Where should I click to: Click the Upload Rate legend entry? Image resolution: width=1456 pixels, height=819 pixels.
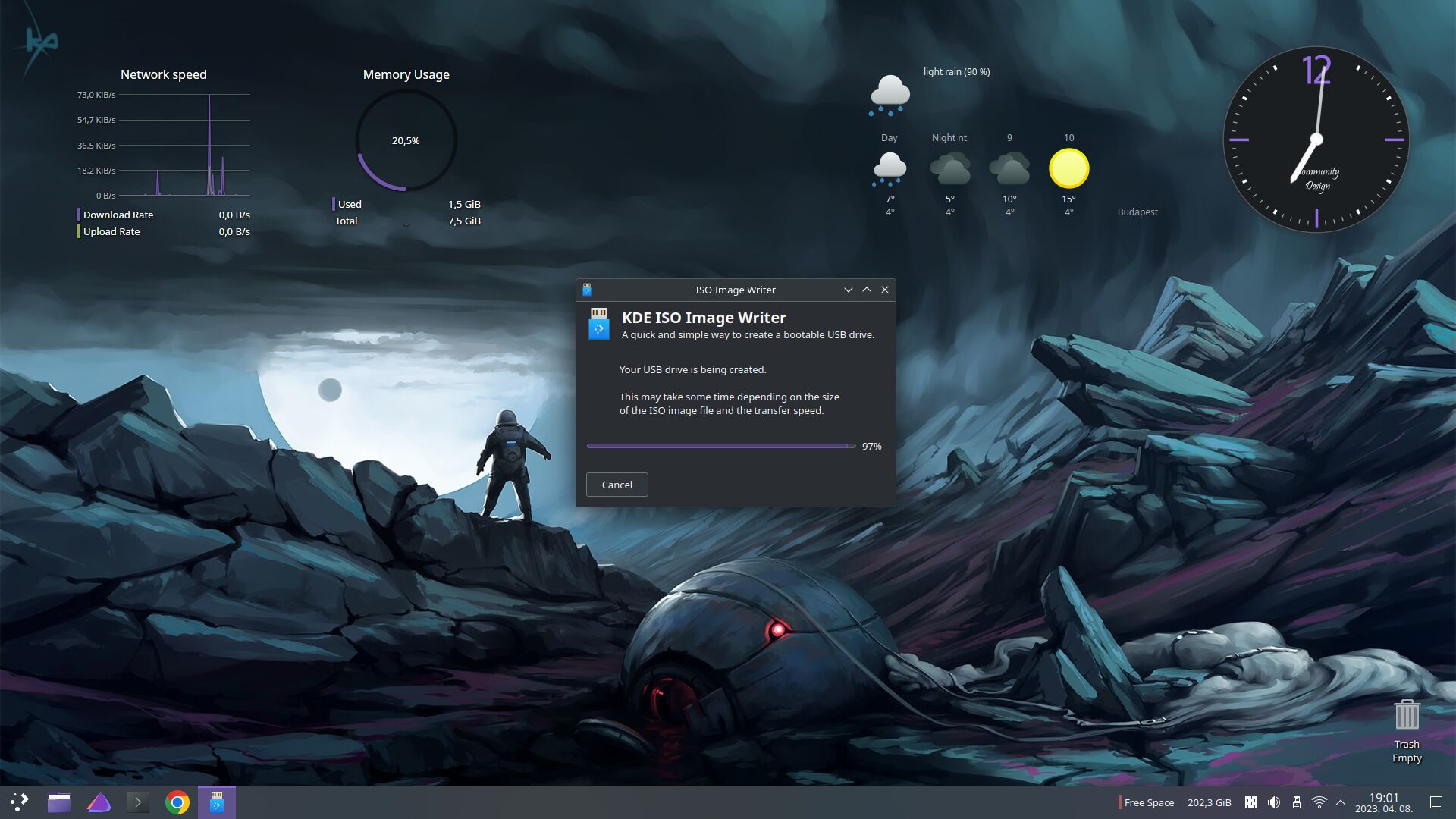163,232
